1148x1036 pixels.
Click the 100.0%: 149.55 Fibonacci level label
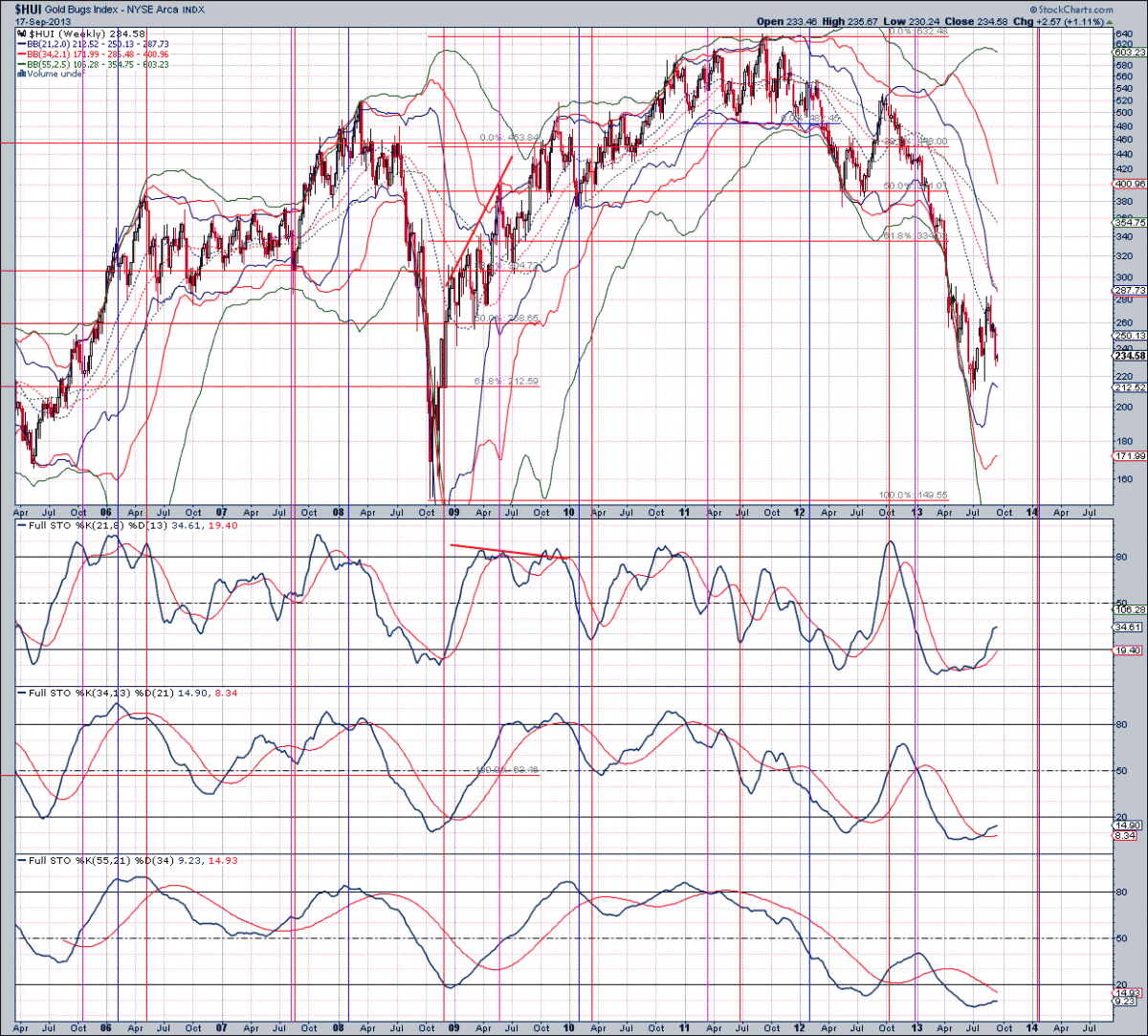tap(913, 496)
